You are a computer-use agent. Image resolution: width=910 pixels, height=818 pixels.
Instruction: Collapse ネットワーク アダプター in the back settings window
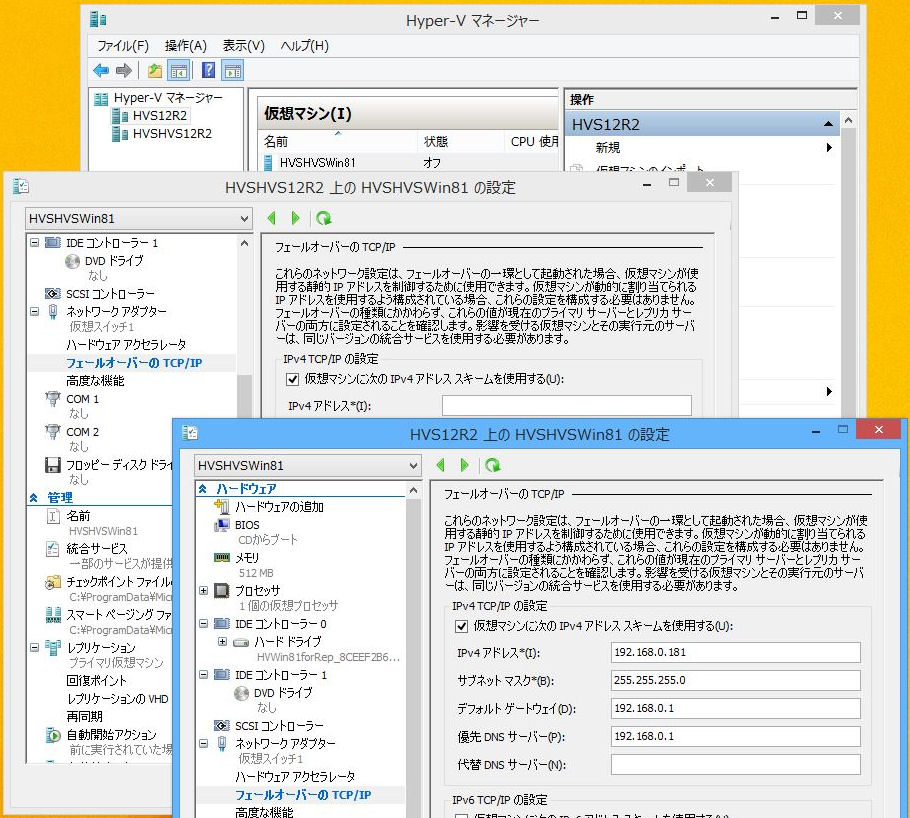35,312
